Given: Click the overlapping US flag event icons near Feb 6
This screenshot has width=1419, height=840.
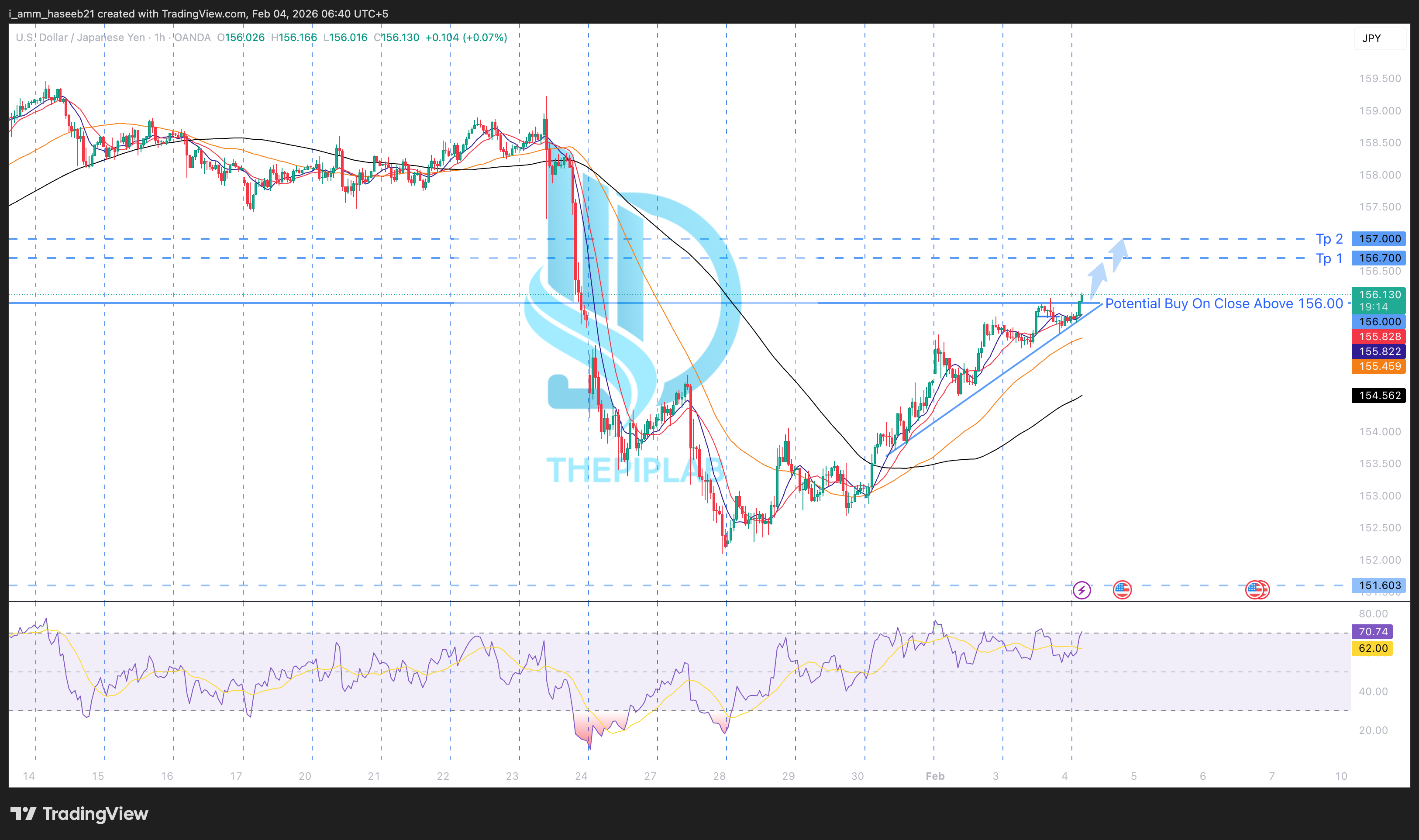Looking at the screenshot, I should 1255,590.
